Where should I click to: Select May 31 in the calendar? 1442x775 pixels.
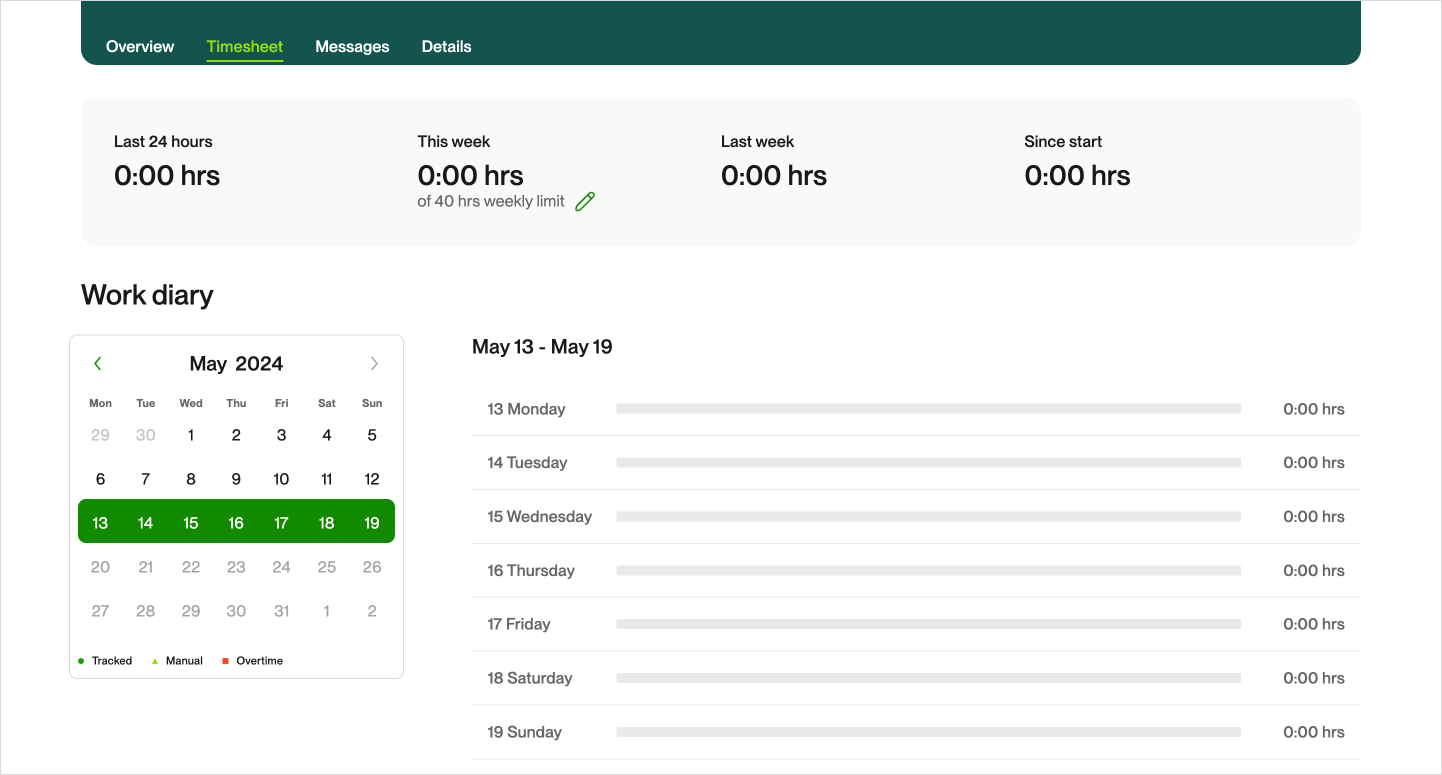(x=281, y=611)
